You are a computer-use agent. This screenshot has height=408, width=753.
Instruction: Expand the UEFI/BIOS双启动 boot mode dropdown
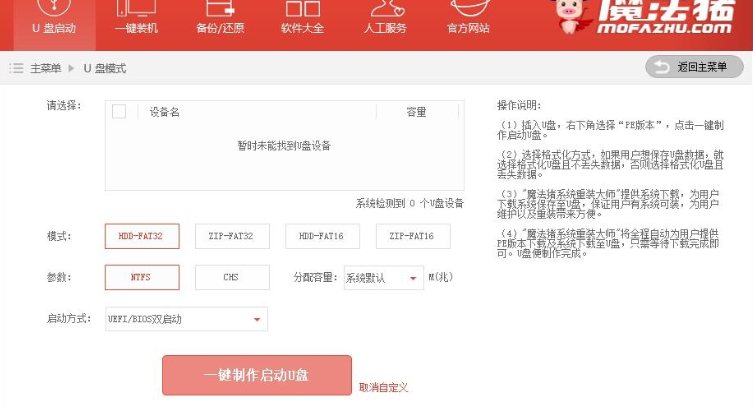pyautogui.click(x=186, y=319)
